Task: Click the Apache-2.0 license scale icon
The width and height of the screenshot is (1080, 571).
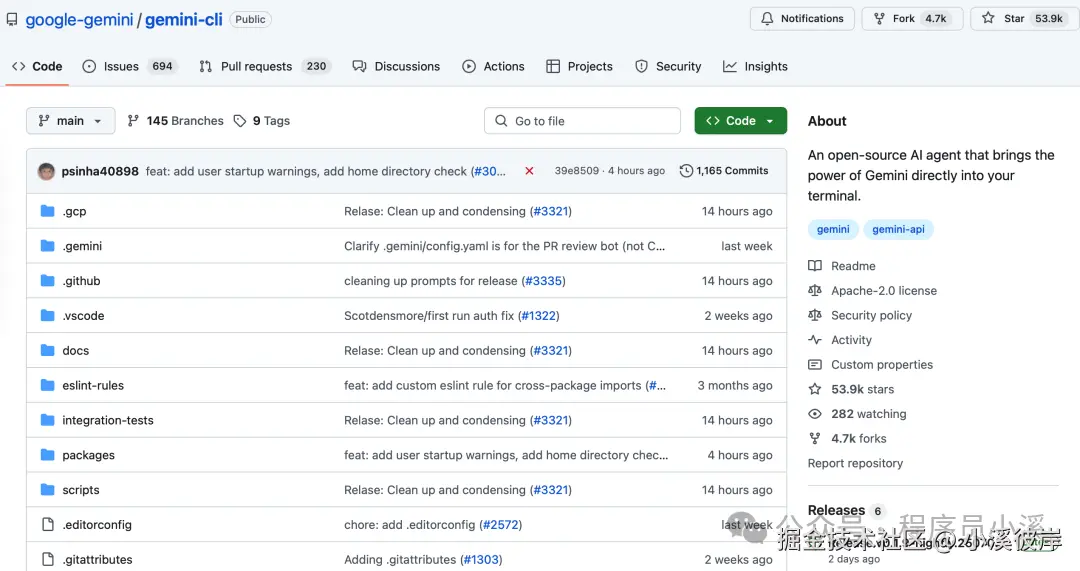Action: 815,291
